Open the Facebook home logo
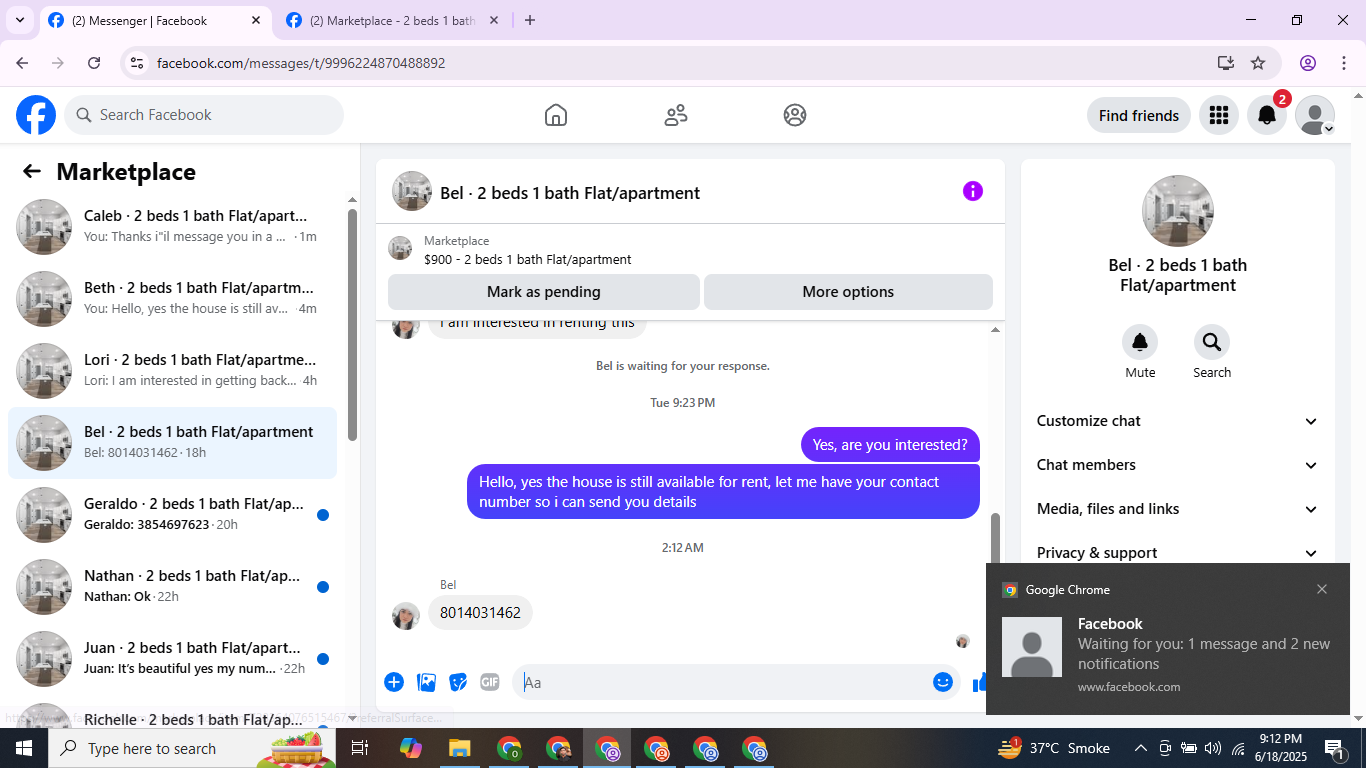1366x768 pixels. [36, 115]
